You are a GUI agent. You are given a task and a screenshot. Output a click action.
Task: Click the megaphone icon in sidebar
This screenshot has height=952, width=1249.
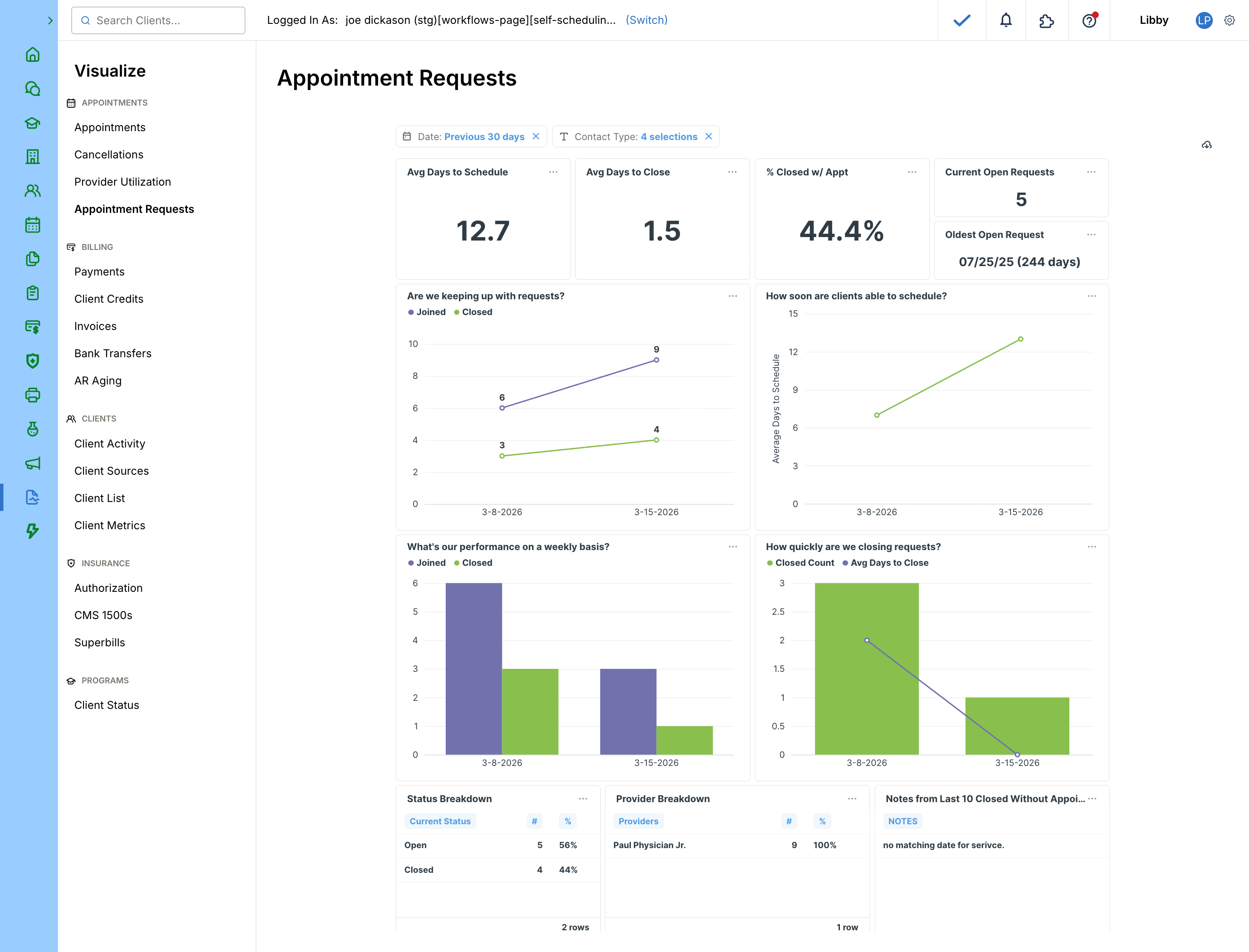32,464
